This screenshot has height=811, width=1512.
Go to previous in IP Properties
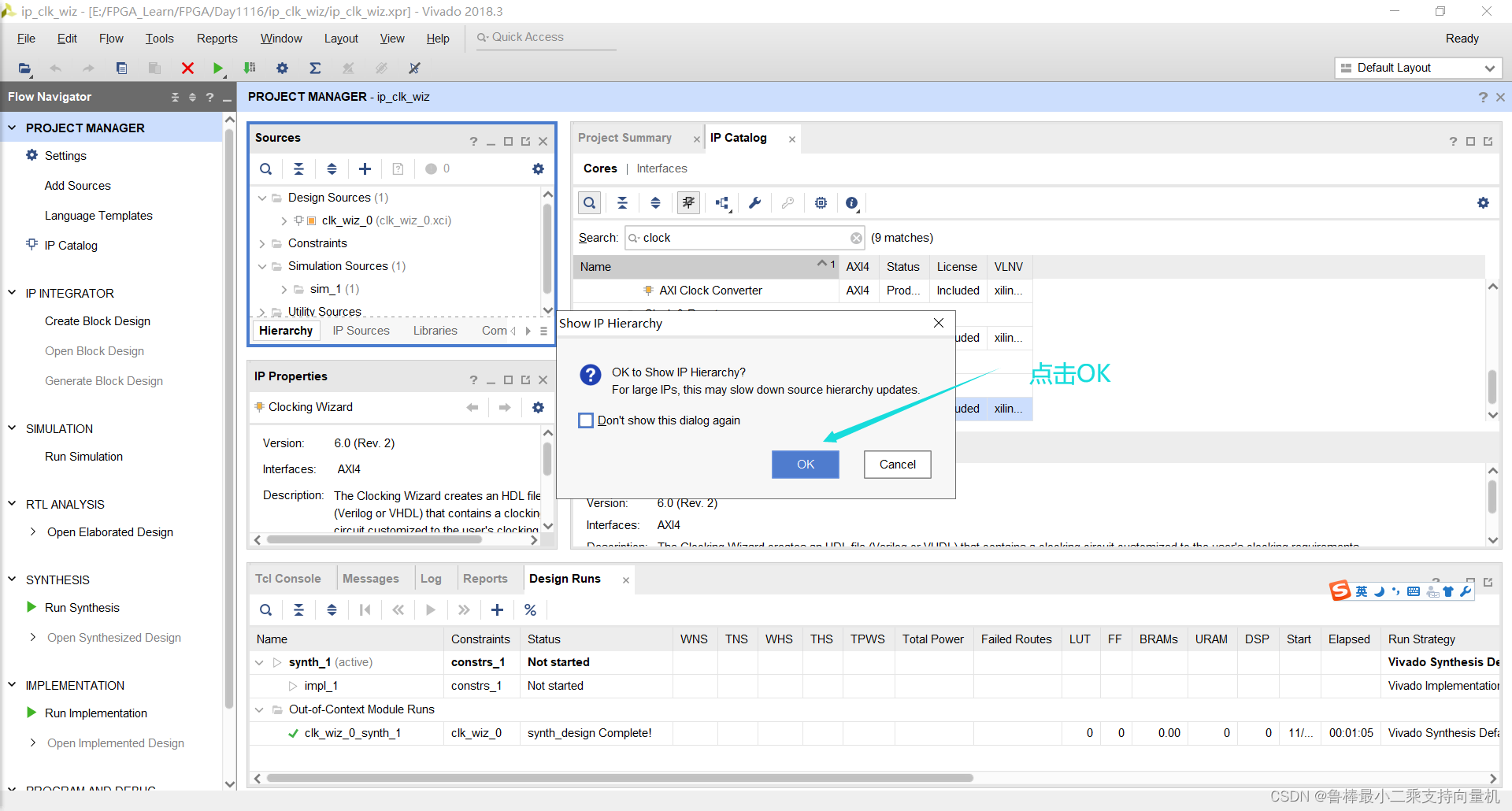(472, 407)
